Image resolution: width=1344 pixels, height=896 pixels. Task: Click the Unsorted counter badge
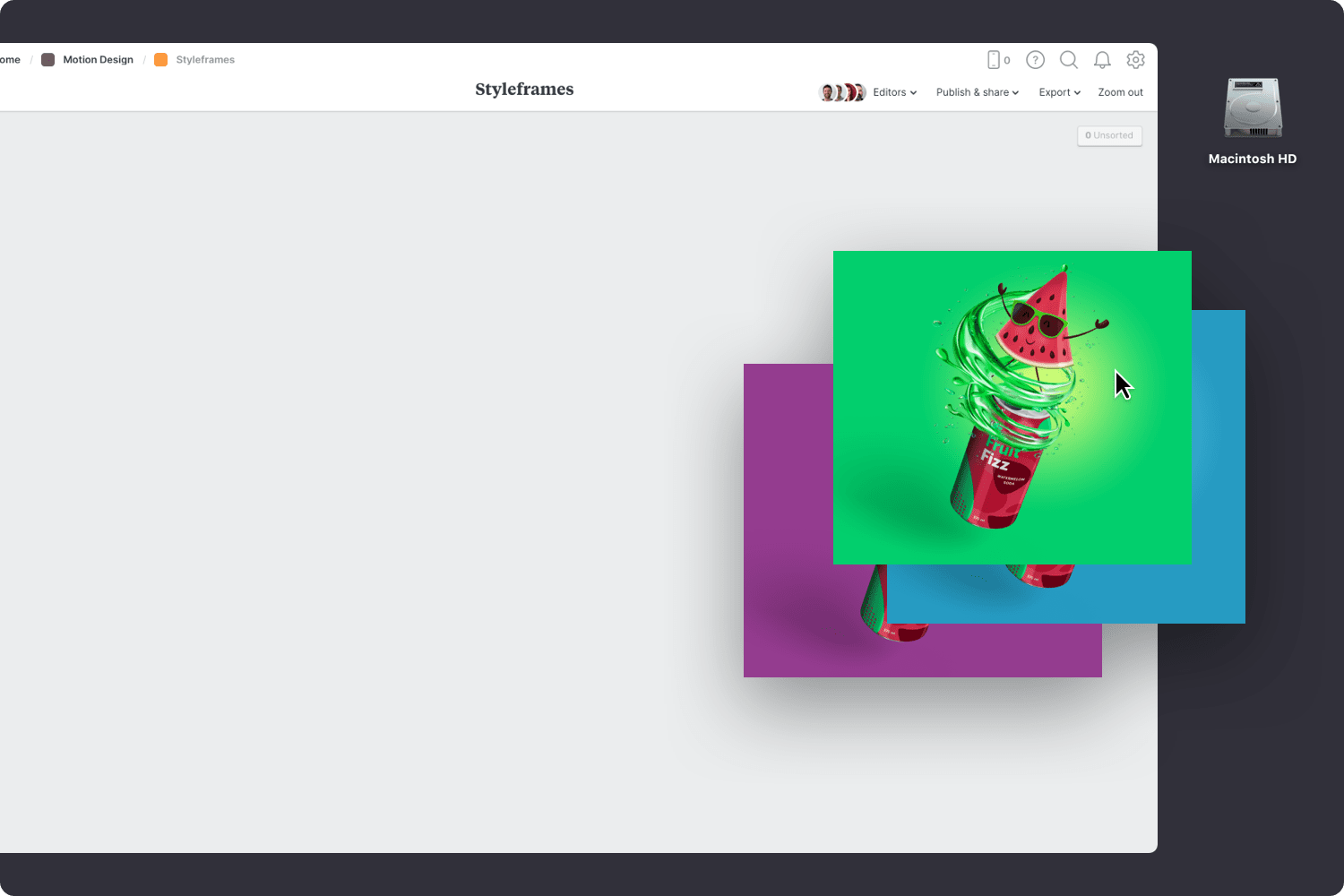tap(1109, 135)
